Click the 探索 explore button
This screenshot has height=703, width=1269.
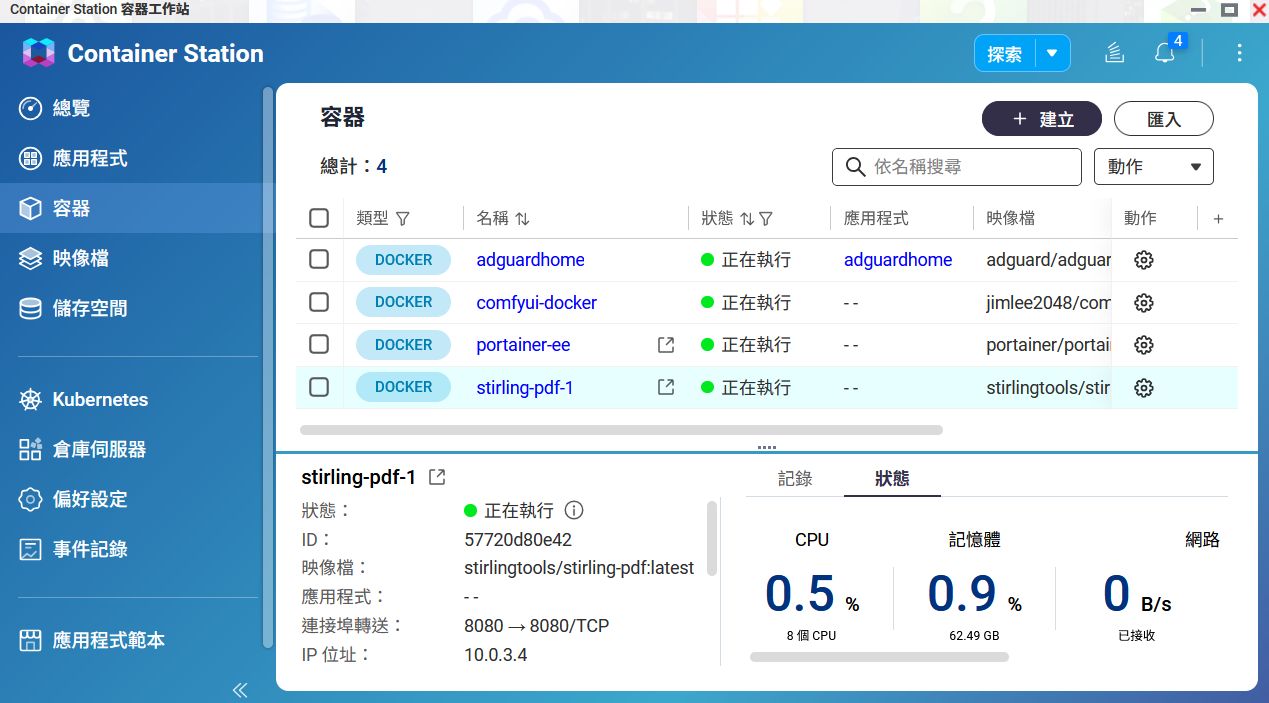click(1005, 54)
